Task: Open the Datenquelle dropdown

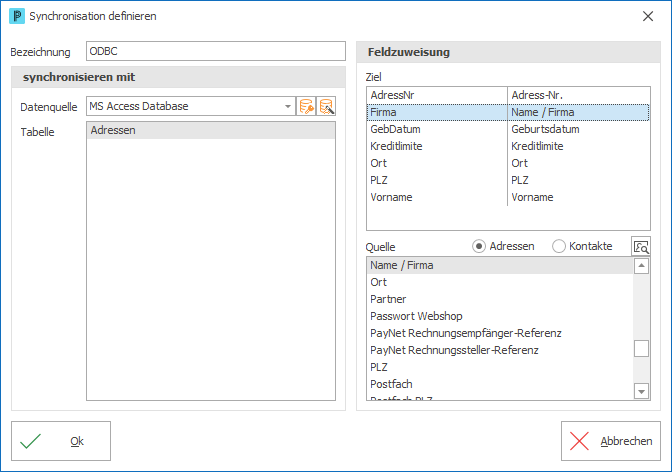Action: [288, 106]
